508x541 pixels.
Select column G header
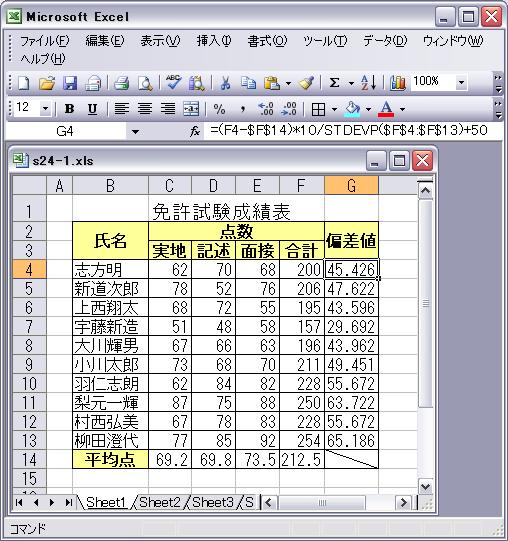click(351, 186)
